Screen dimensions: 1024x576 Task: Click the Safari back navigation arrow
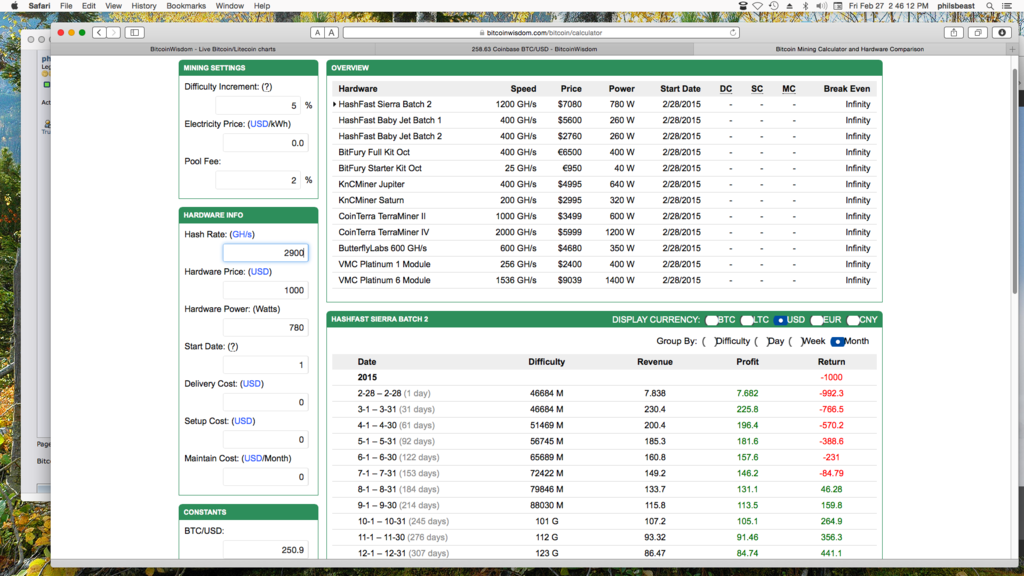click(99, 32)
